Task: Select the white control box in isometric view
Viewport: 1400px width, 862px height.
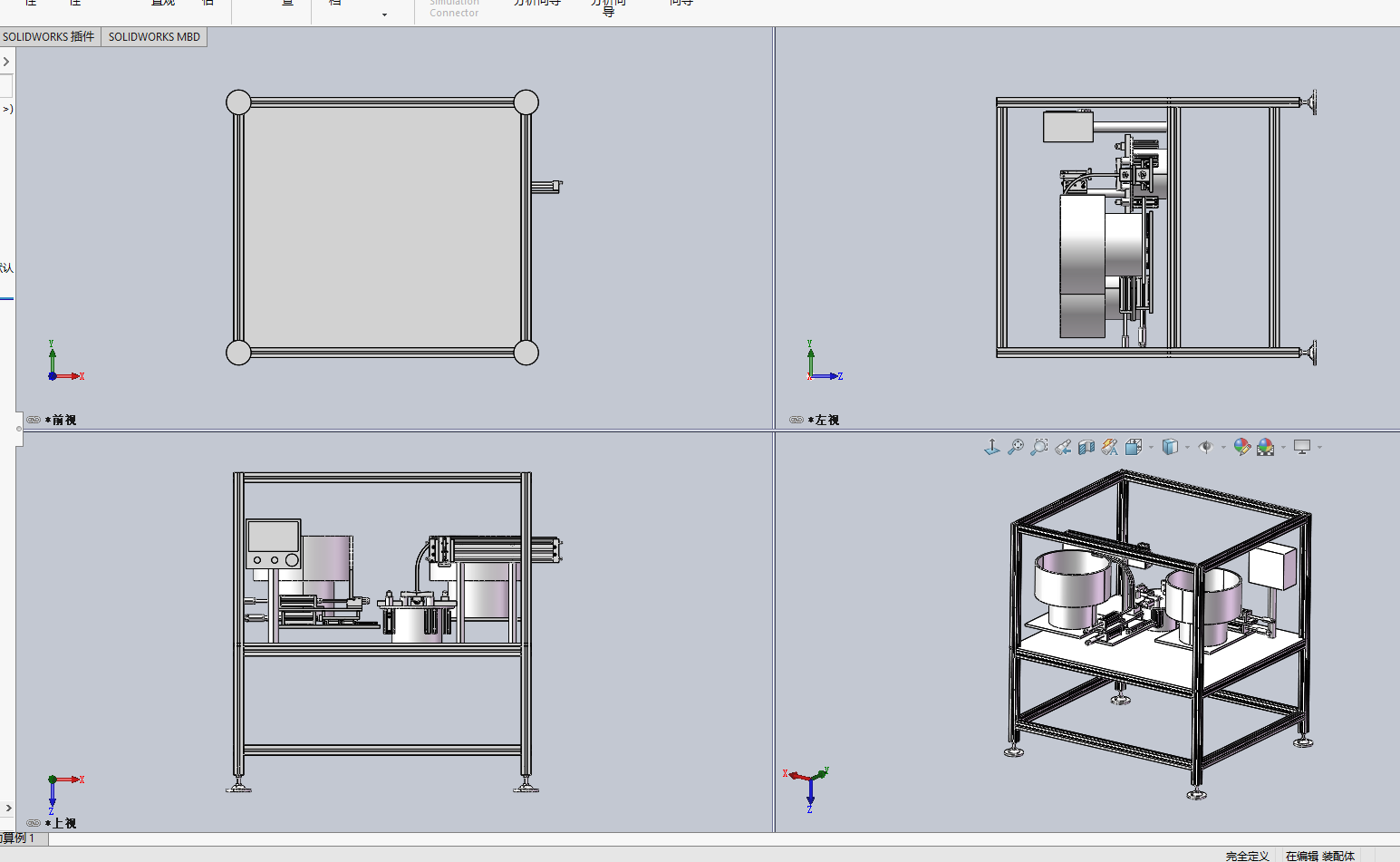Action: tap(1272, 565)
